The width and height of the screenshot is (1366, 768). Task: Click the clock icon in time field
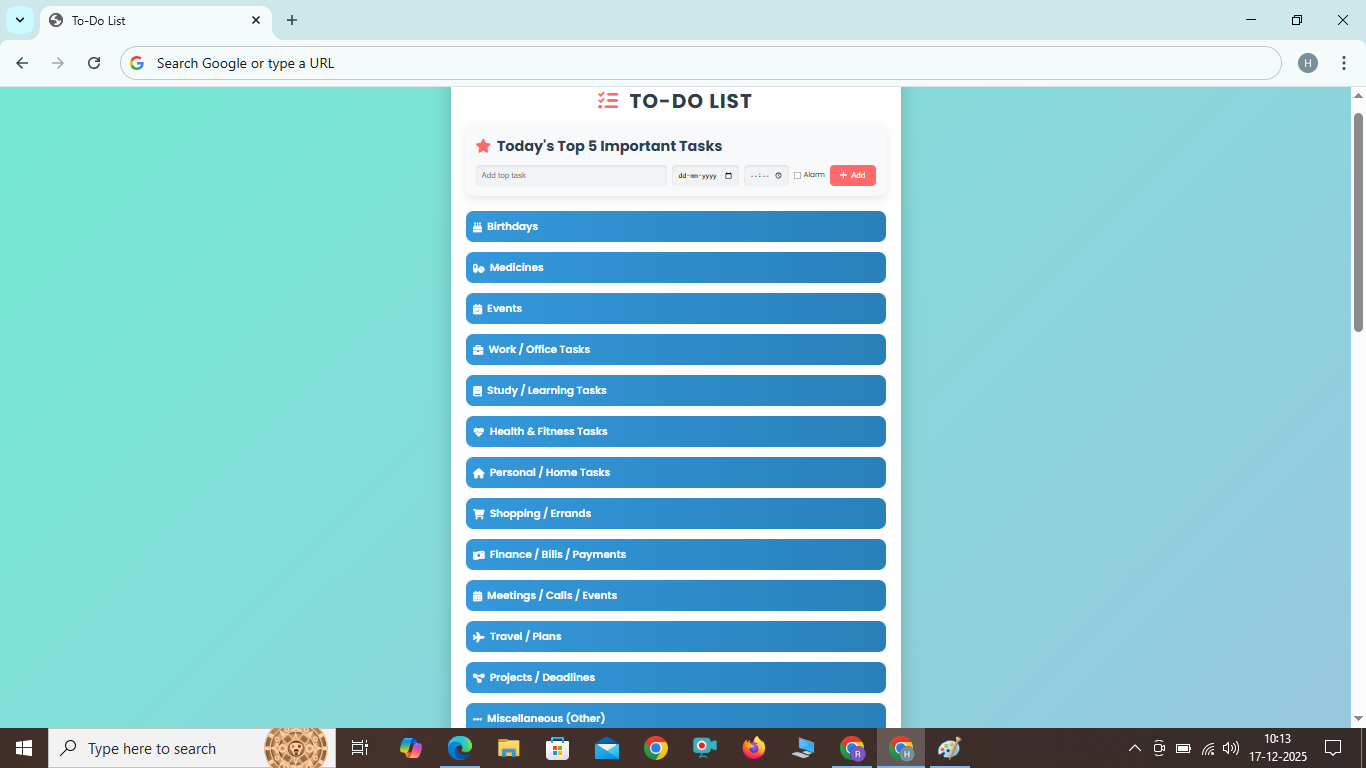click(778, 176)
